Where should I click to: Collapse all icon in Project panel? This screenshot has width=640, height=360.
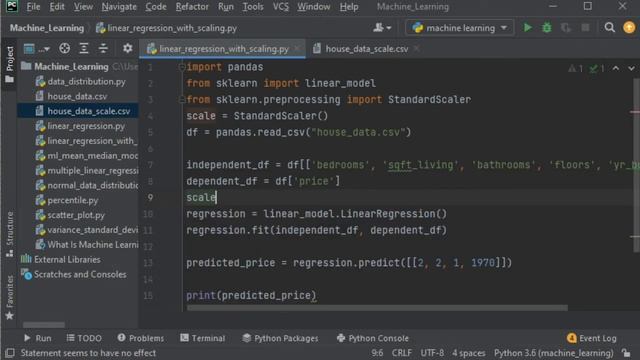click(103, 49)
